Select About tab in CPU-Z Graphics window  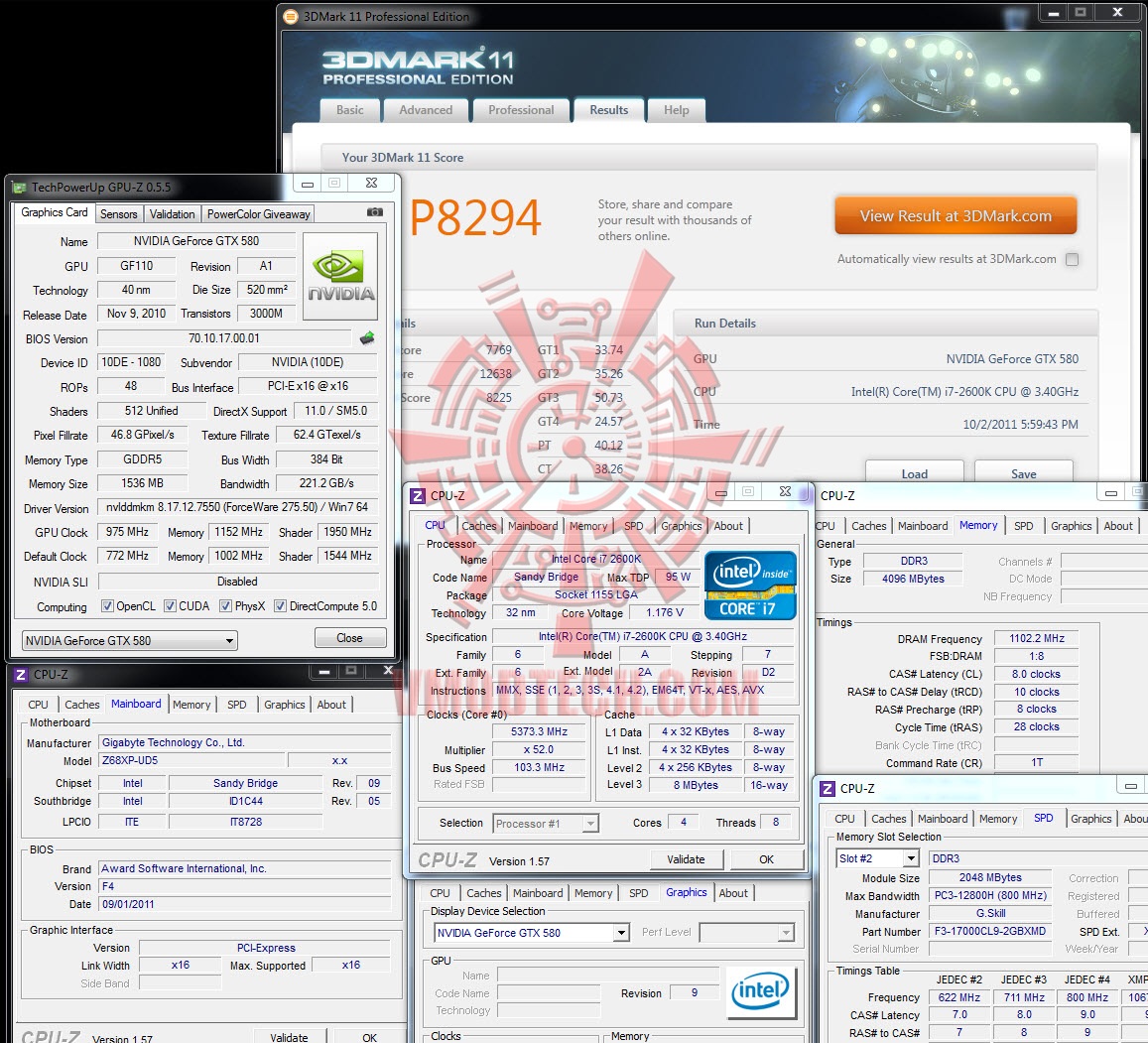[733, 893]
